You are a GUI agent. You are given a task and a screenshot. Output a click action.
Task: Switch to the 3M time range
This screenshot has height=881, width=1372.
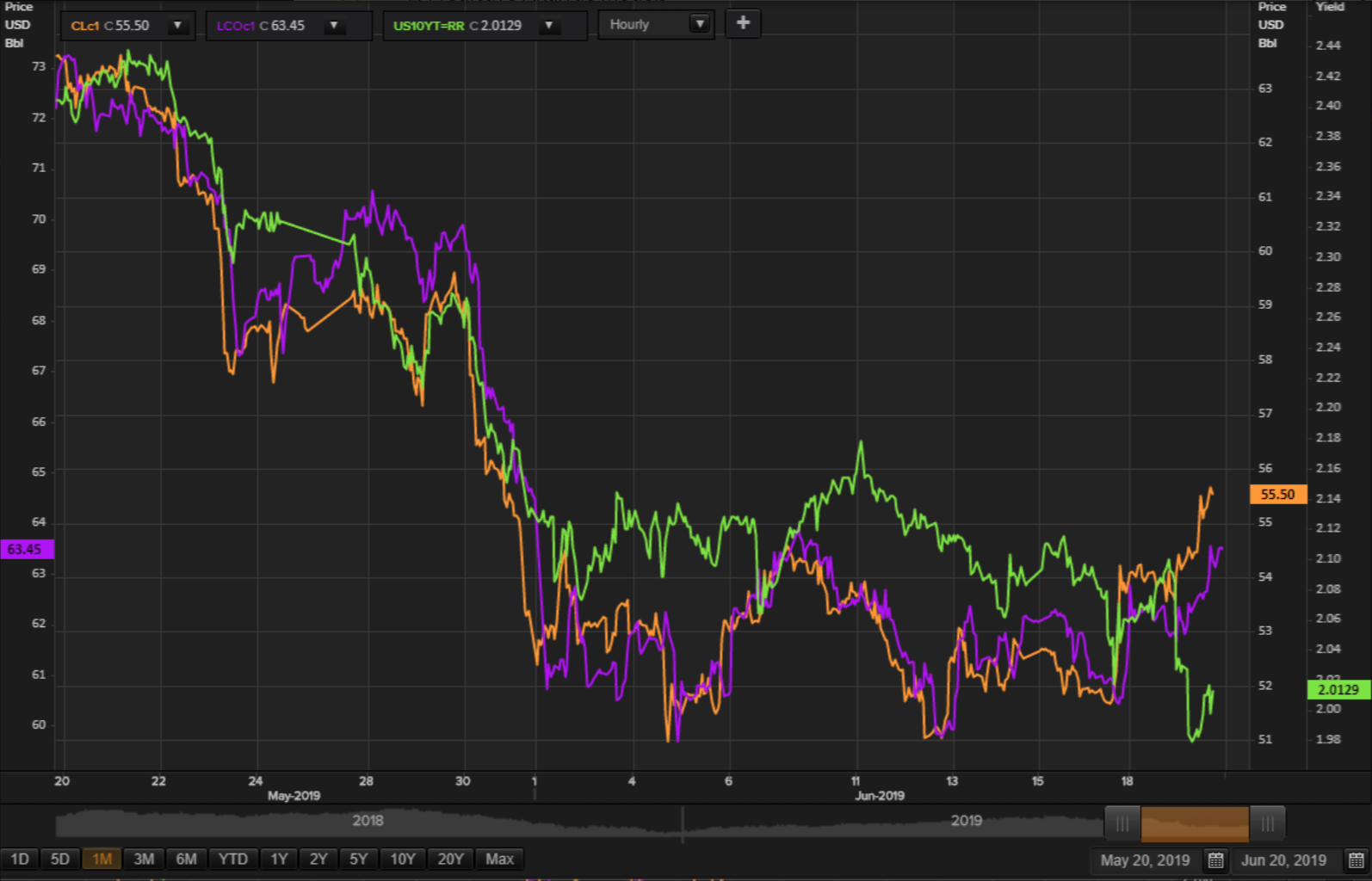[144, 859]
